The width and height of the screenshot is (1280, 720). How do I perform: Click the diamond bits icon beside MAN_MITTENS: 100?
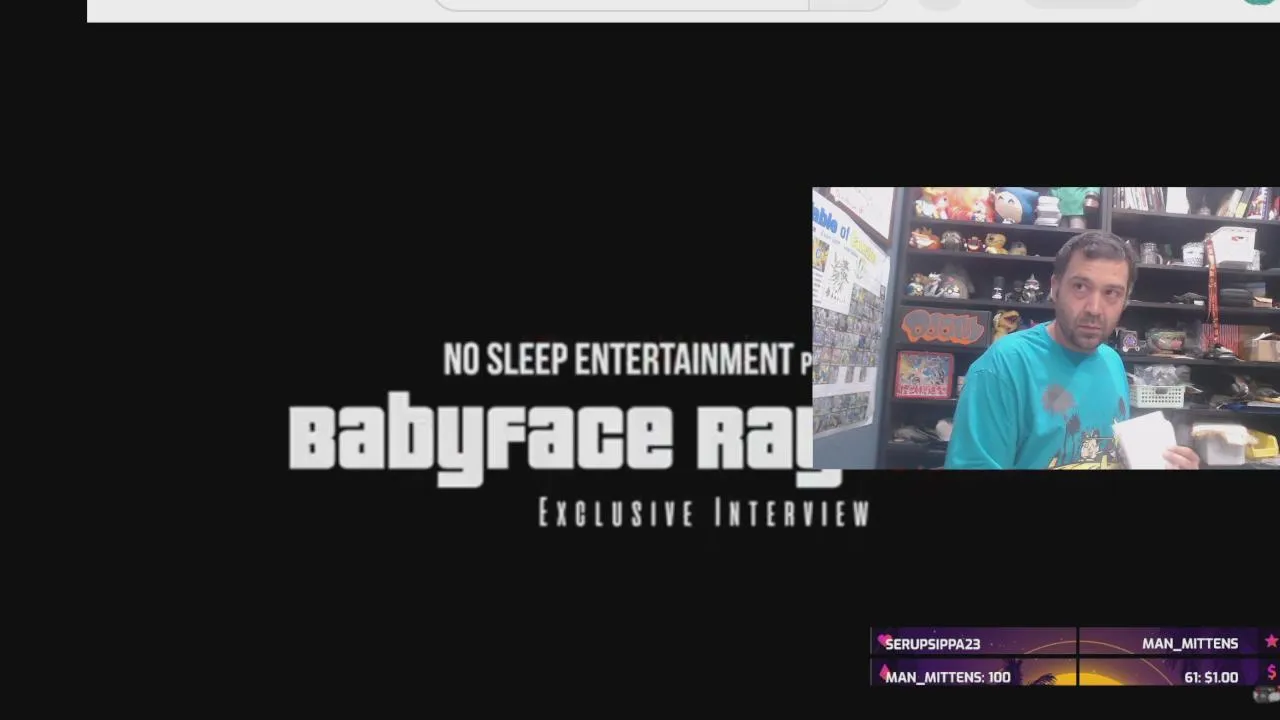883,674
